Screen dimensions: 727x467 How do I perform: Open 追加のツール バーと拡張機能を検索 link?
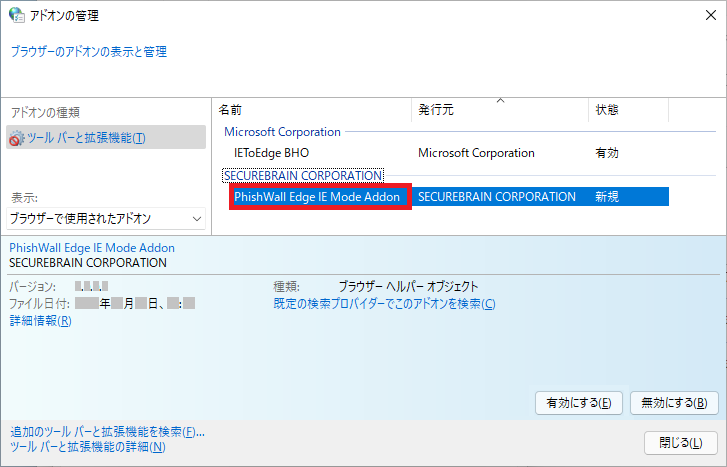(x=107, y=432)
